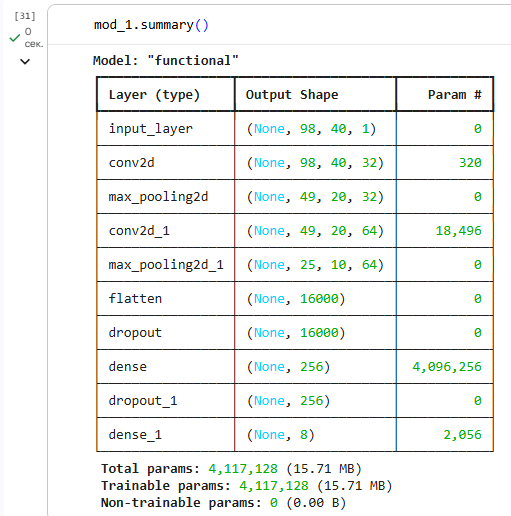Screen dimensions: 511x516
Task: Click the max_pooling2d_1 layer name
Action: pos(166,265)
